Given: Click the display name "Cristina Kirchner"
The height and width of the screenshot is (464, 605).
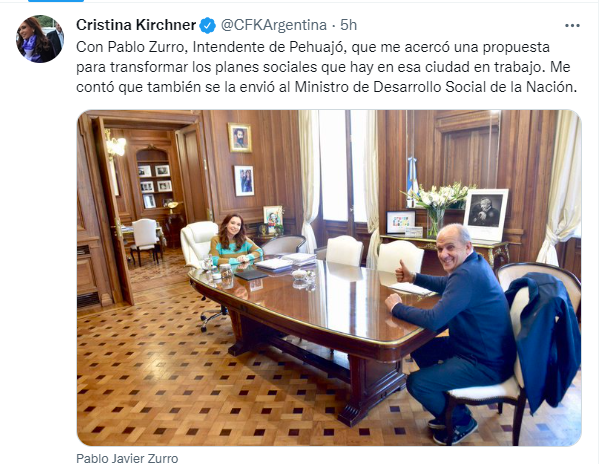Looking at the screenshot, I should pos(136,25).
